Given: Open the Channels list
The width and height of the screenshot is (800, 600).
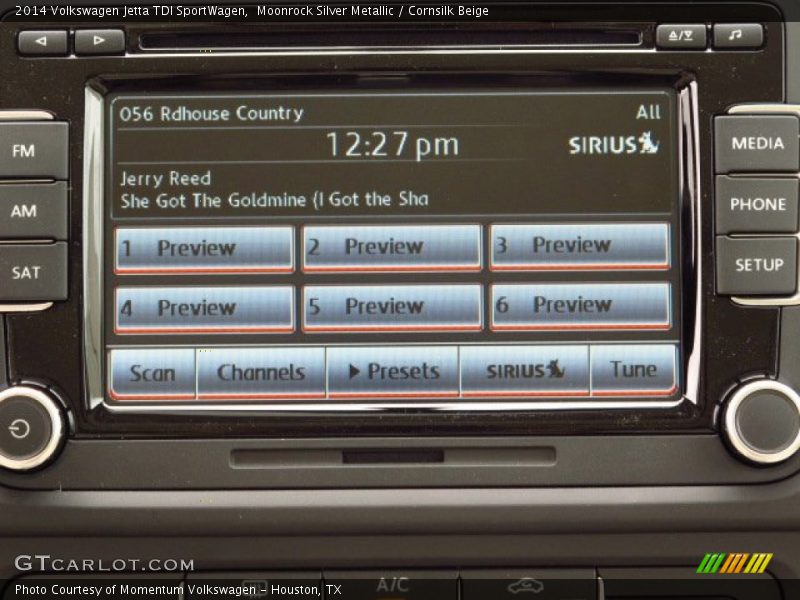Looking at the screenshot, I should [x=261, y=373].
